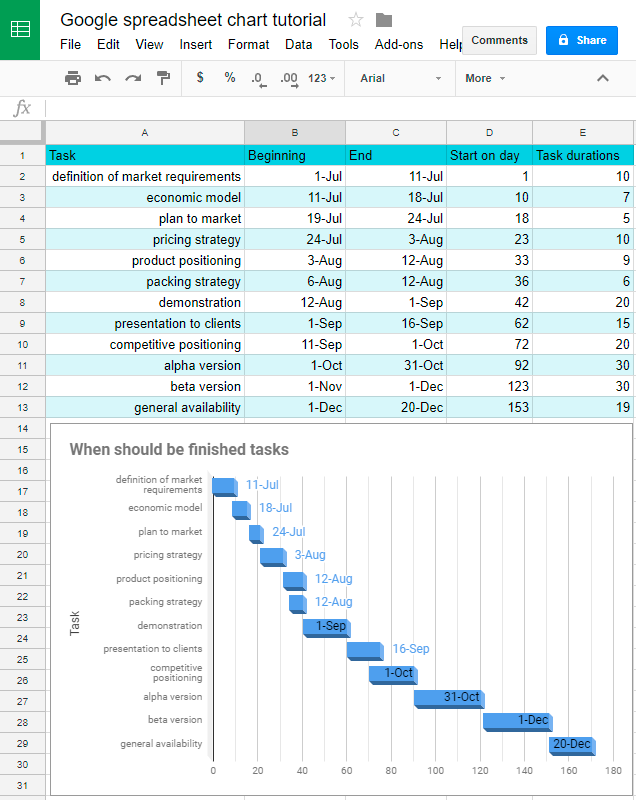Open the Google Sheets home icon
Viewport: 636px width, 800px height.
20,30
